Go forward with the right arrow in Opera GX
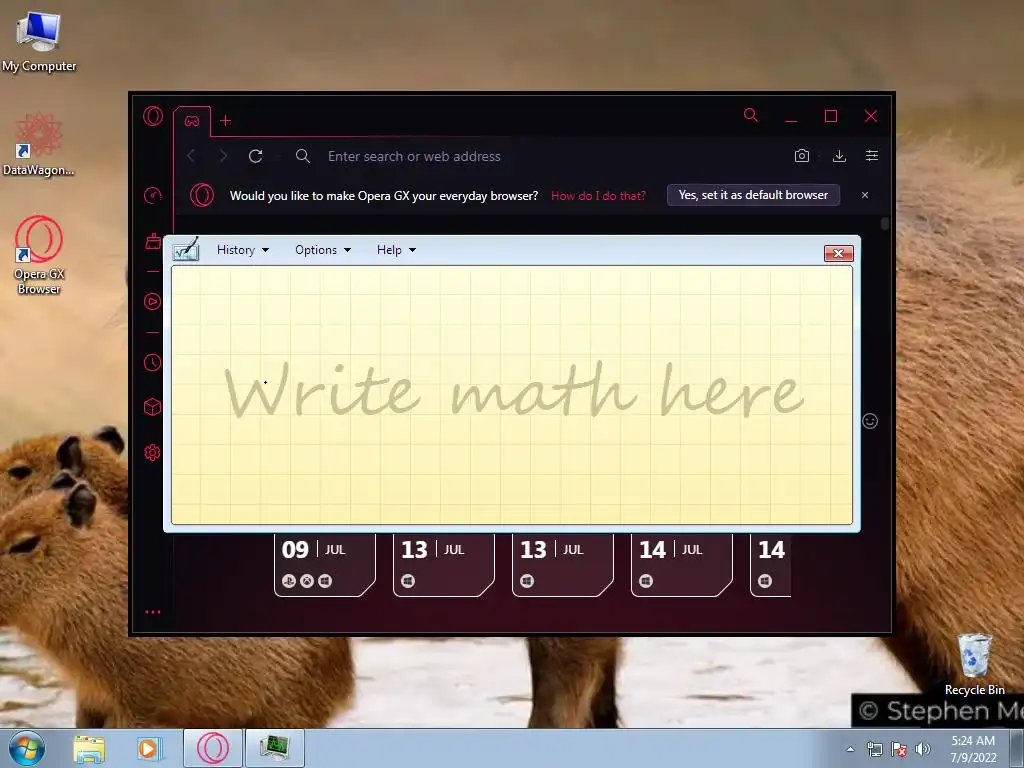The height and width of the screenshot is (768, 1024). pos(223,156)
